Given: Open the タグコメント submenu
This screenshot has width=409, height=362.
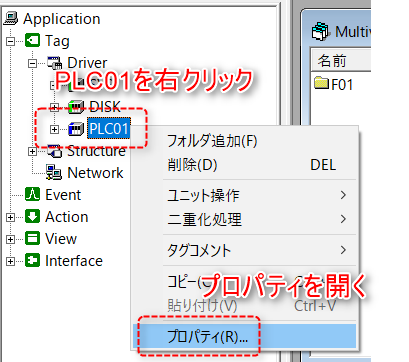Looking at the screenshot, I should pos(244,250).
